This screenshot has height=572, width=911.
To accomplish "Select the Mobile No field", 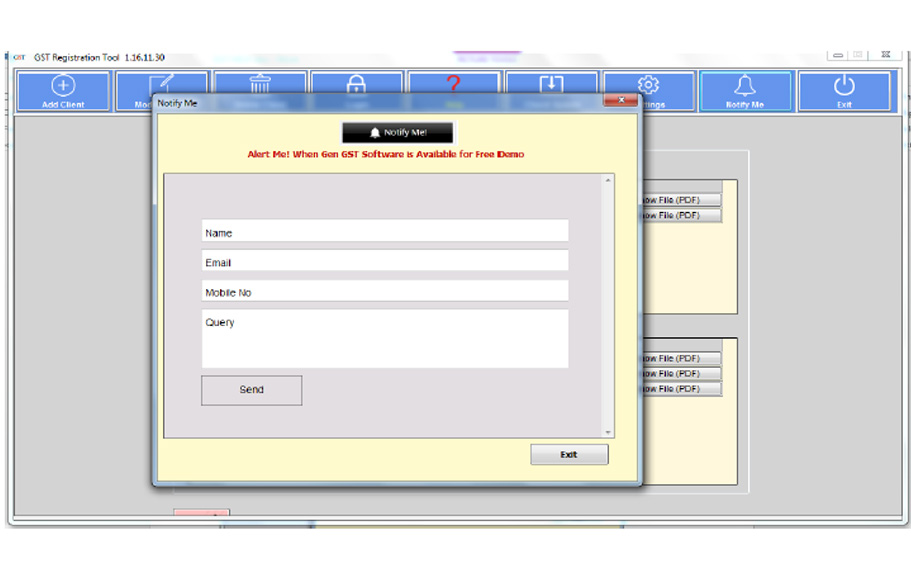I will tap(385, 292).
